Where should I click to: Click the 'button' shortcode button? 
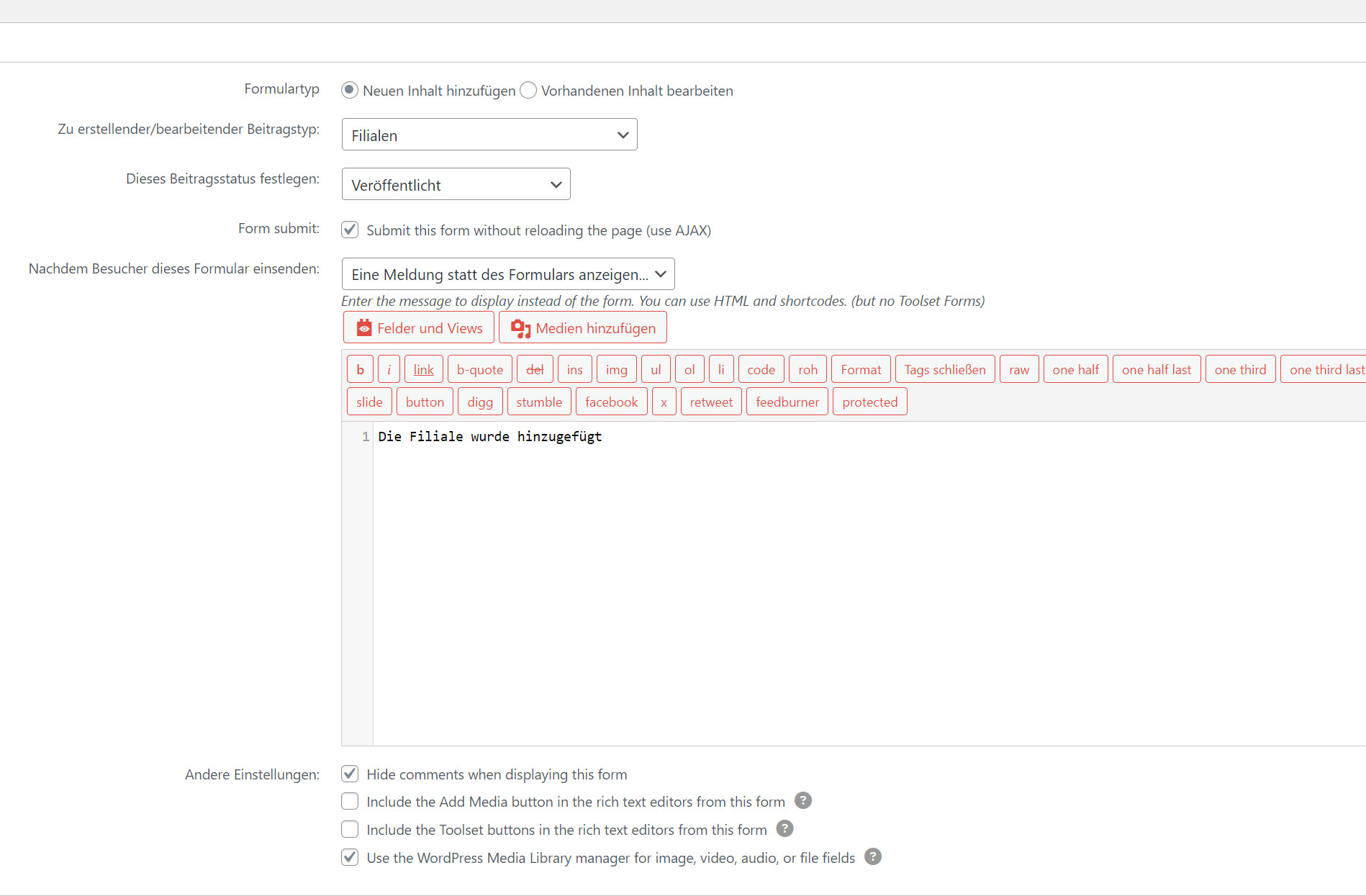pos(425,402)
